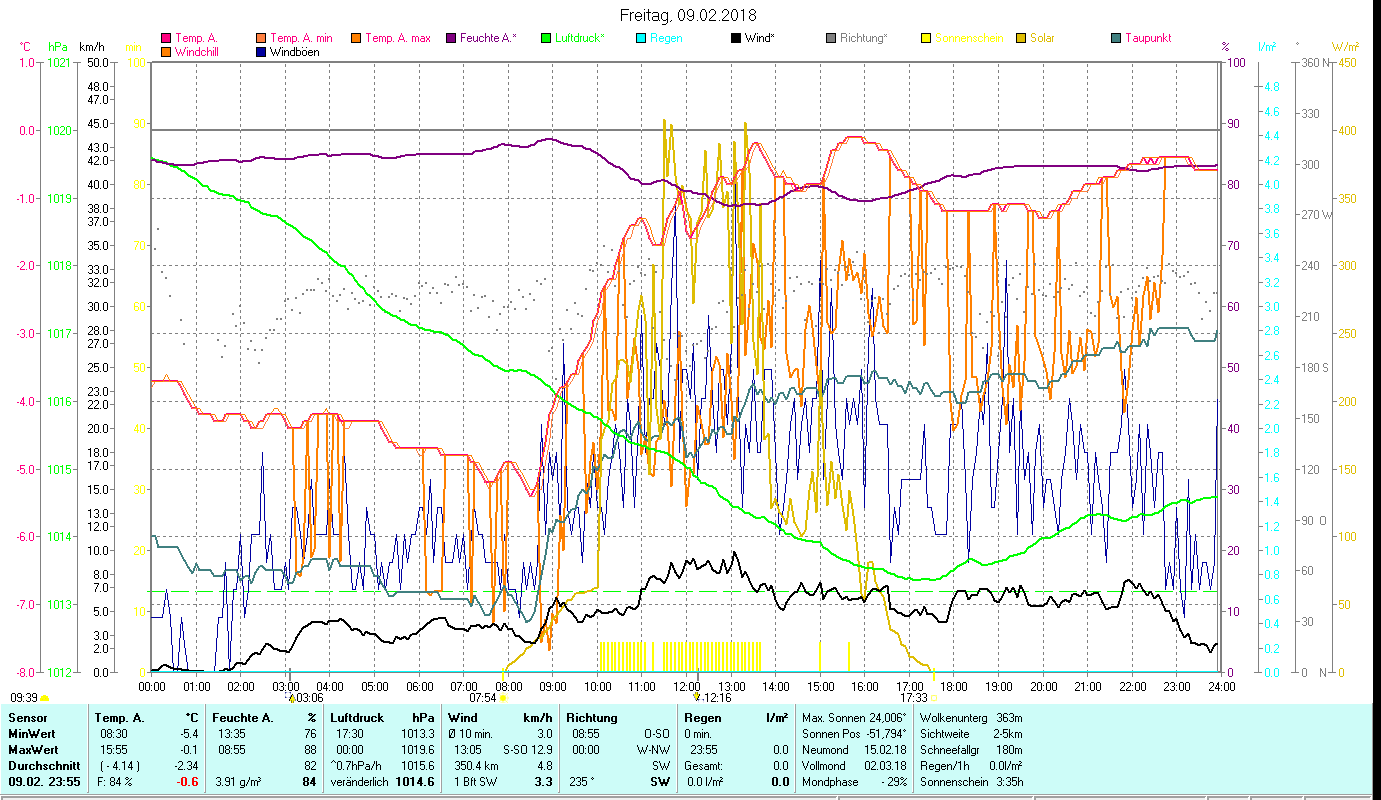Click the 12:16 marker below the time axis
Image resolution: width=1381 pixels, height=800 pixels.
[x=716, y=697]
